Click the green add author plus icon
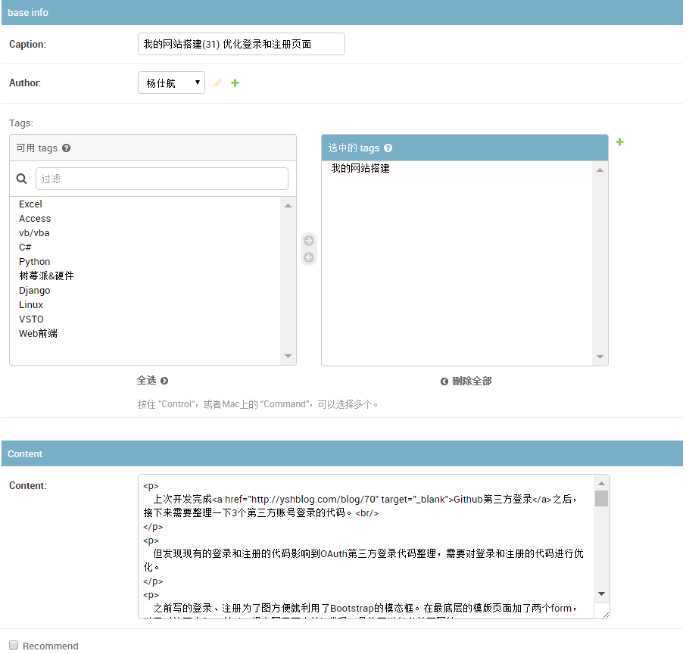The width and height of the screenshot is (689, 654). [235, 83]
